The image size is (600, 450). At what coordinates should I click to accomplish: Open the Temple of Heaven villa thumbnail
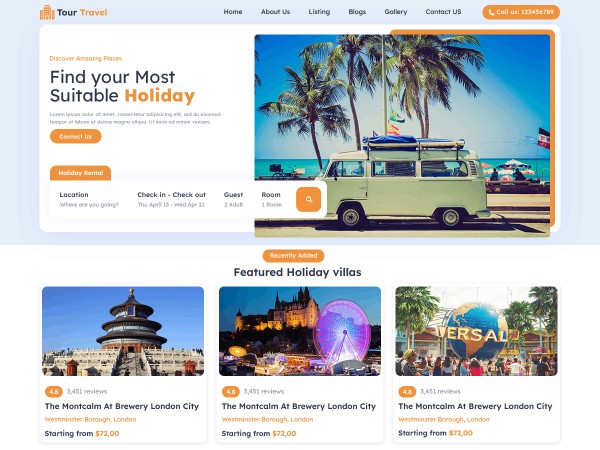(x=123, y=331)
